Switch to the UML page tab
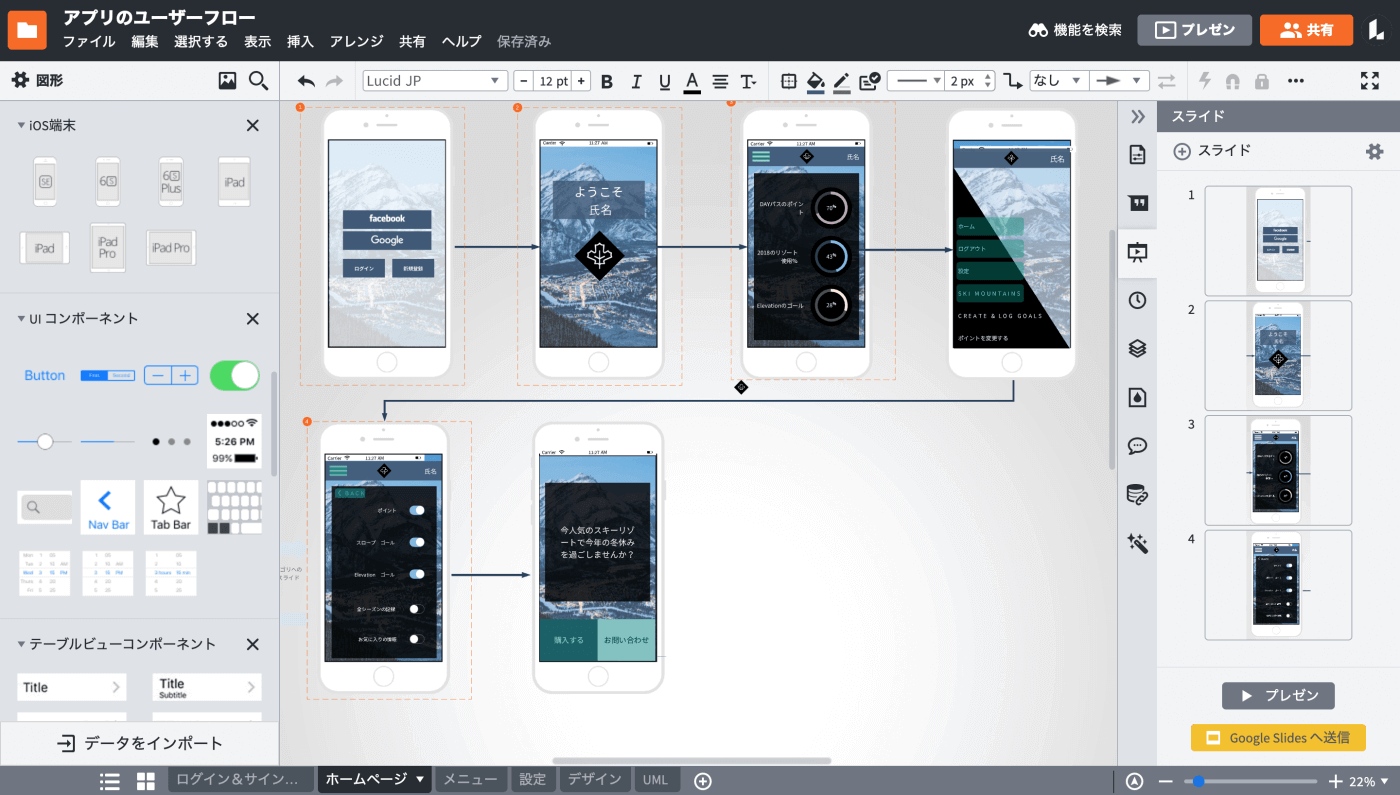 656,780
